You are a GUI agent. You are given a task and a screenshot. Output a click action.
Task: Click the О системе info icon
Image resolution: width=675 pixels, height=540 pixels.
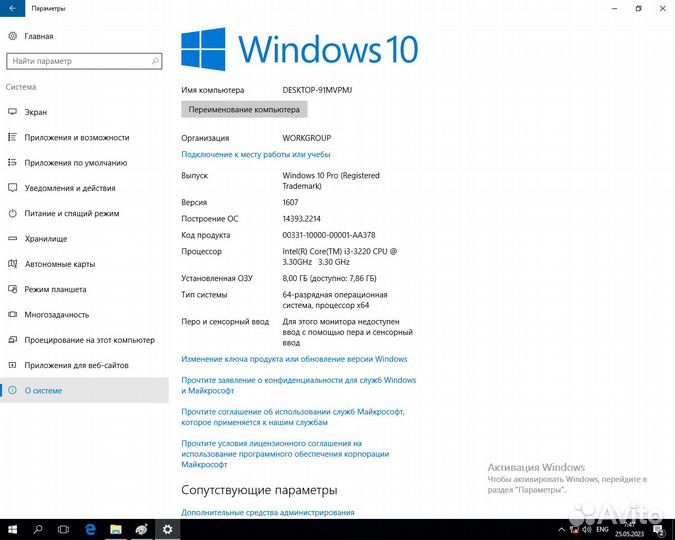pyautogui.click(x=12, y=390)
